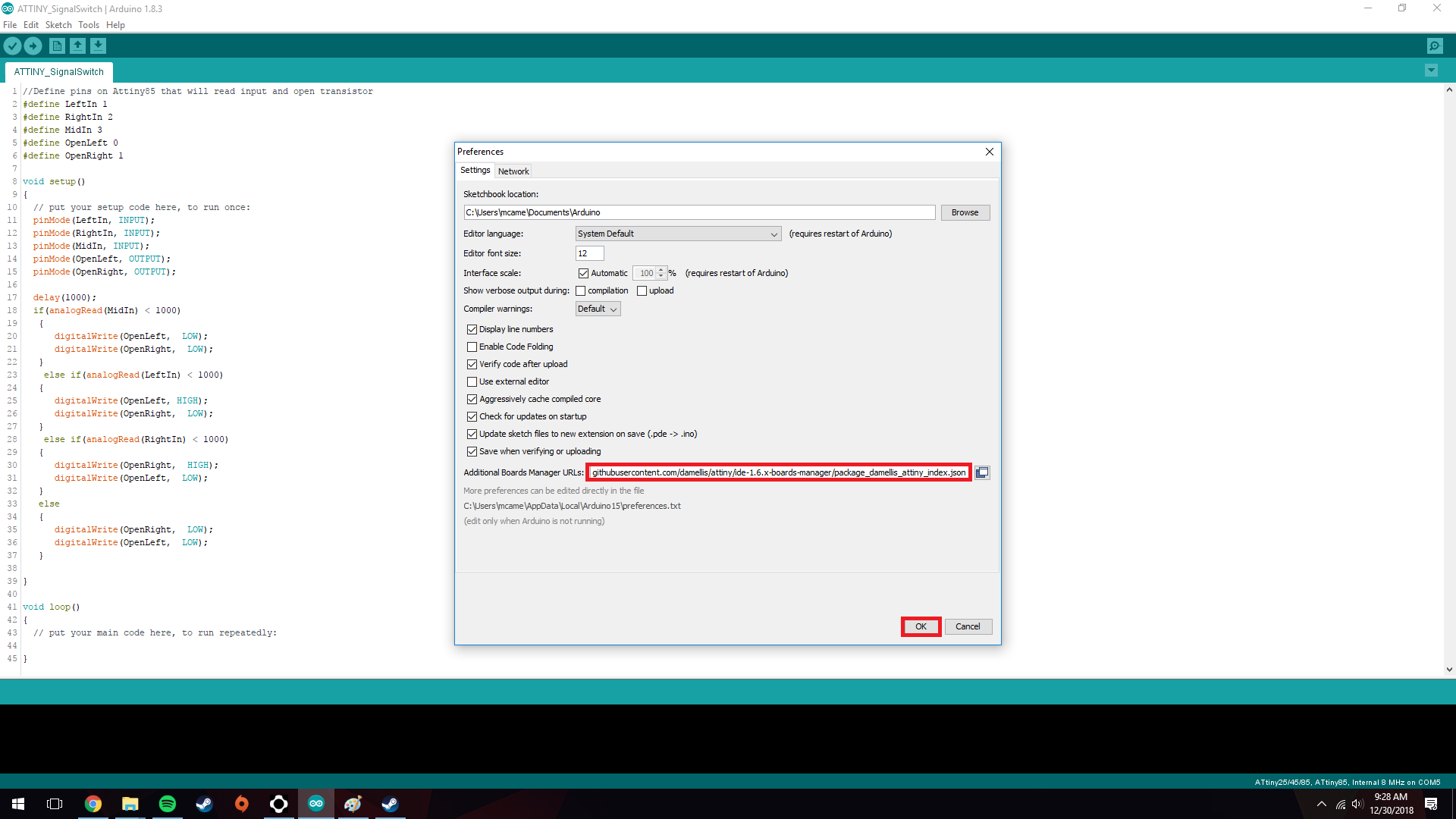Image resolution: width=1456 pixels, height=819 pixels.
Task: Open the Editor language dropdown
Action: [678, 234]
